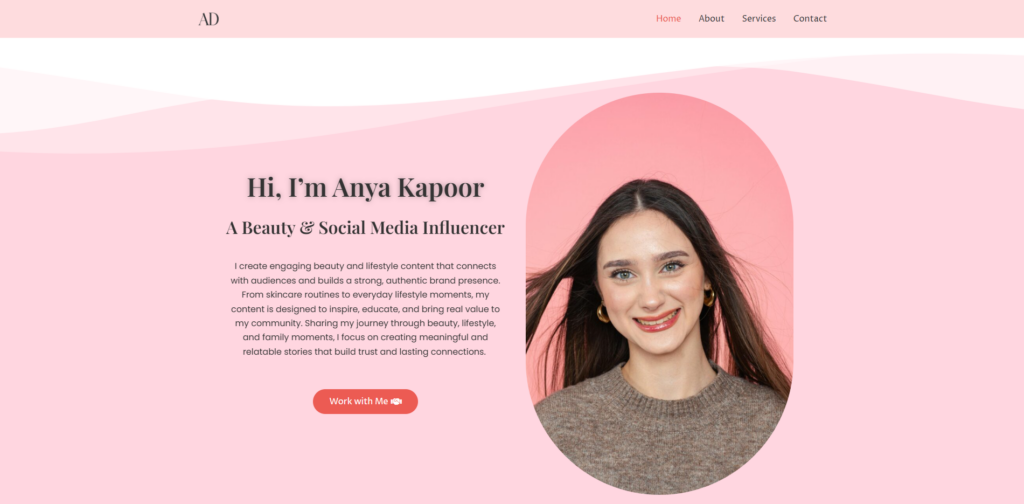Go to the Home nav link
1024x504 pixels.
[x=668, y=18]
